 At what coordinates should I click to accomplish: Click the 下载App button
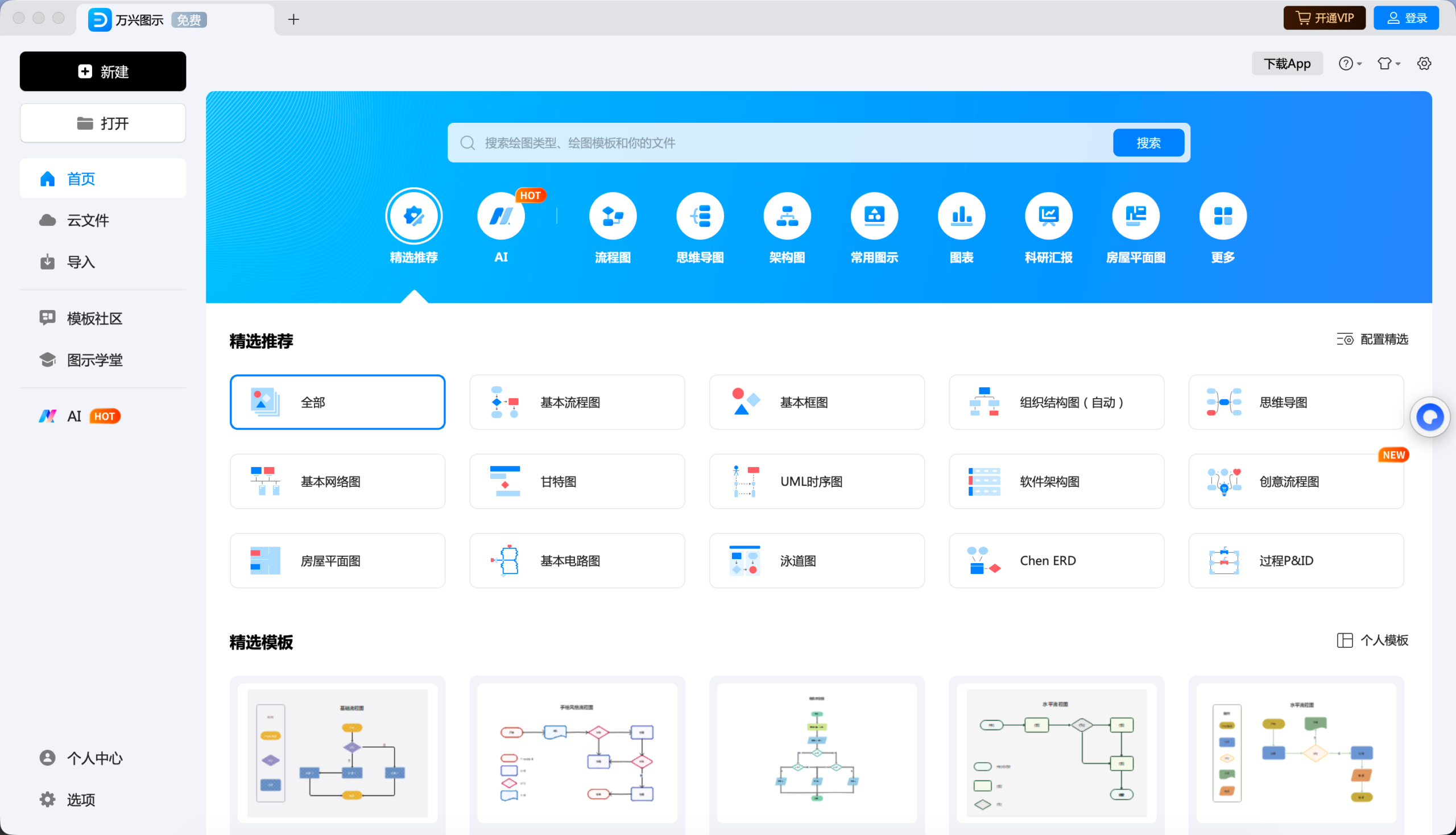[1287, 64]
